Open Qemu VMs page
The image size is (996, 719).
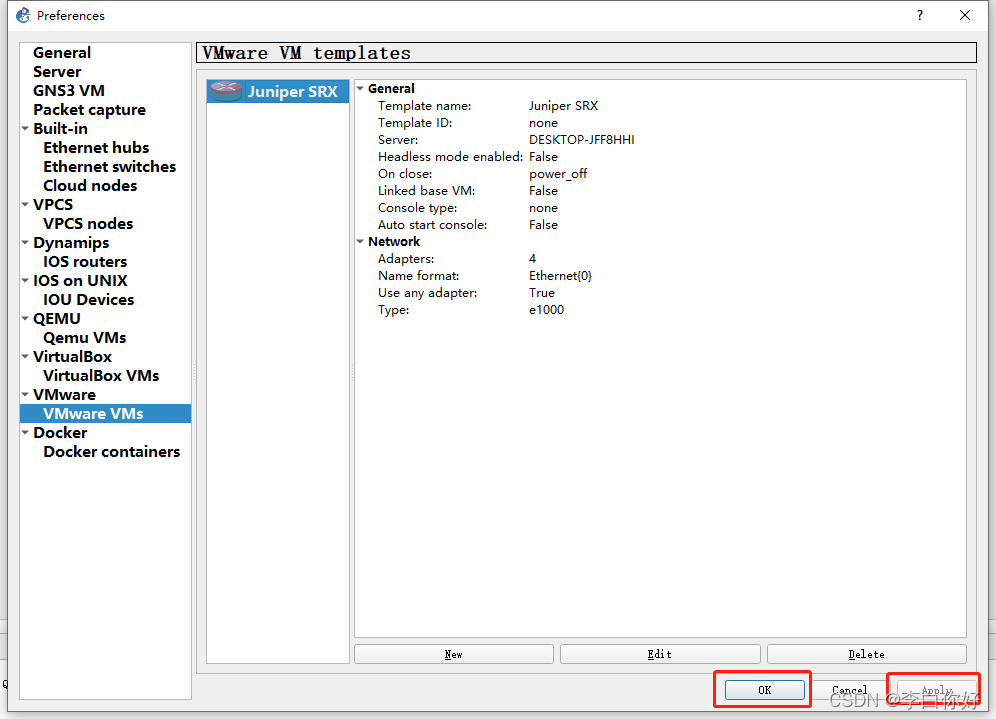[84, 338]
